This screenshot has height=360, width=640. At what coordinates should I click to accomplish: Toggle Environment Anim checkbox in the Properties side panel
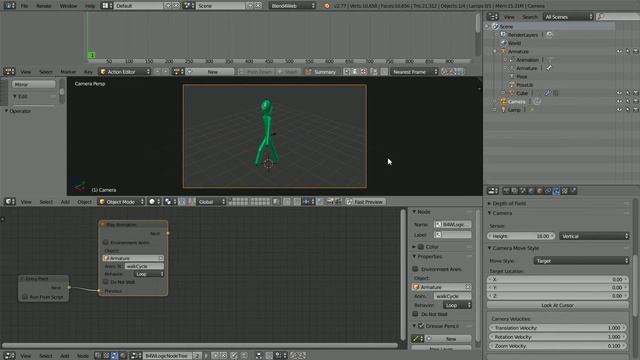click(x=415, y=269)
